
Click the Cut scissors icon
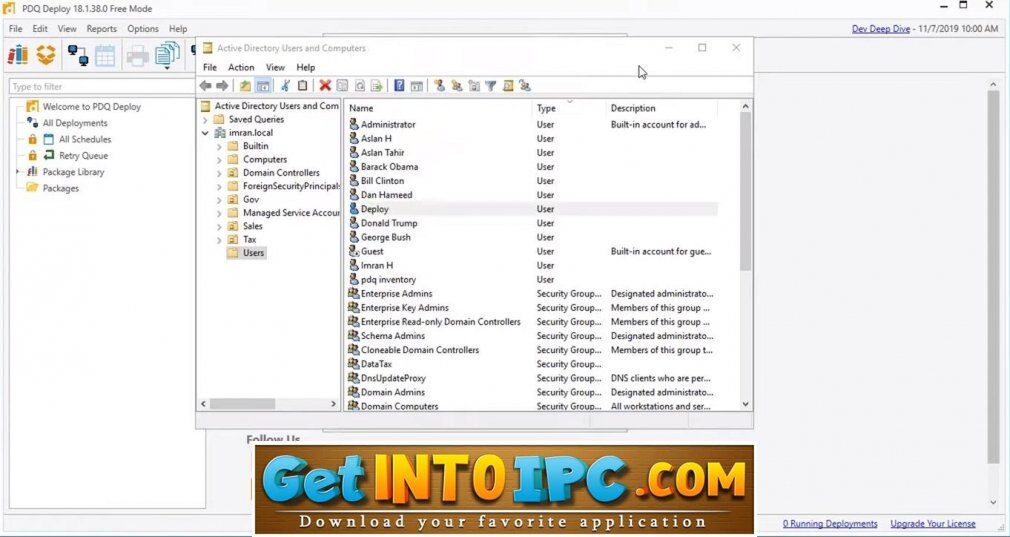coord(285,86)
